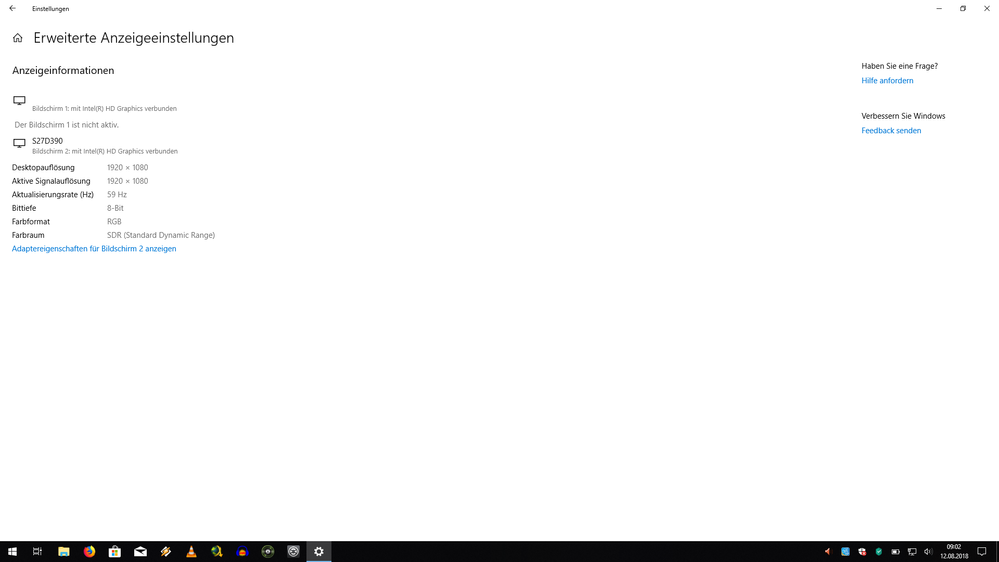Click the clock showing 09:02

click(x=954, y=552)
